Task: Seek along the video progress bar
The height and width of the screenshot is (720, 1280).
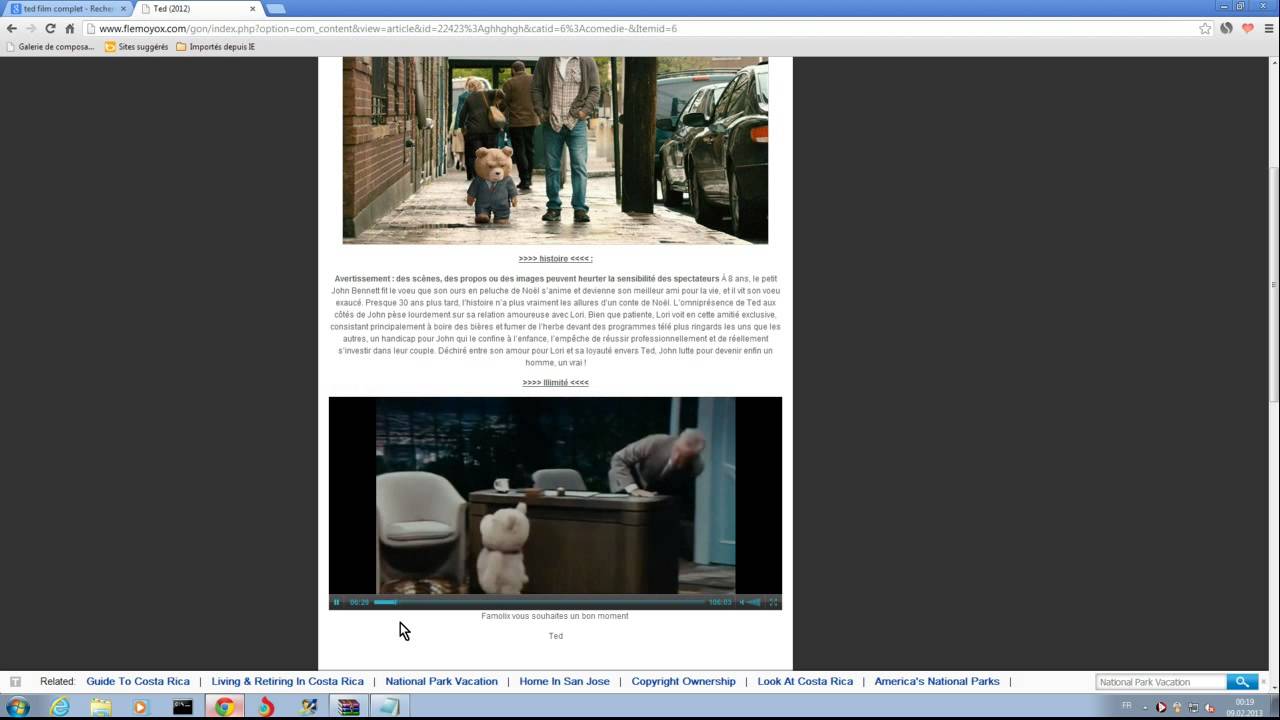Action: coord(539,602)
